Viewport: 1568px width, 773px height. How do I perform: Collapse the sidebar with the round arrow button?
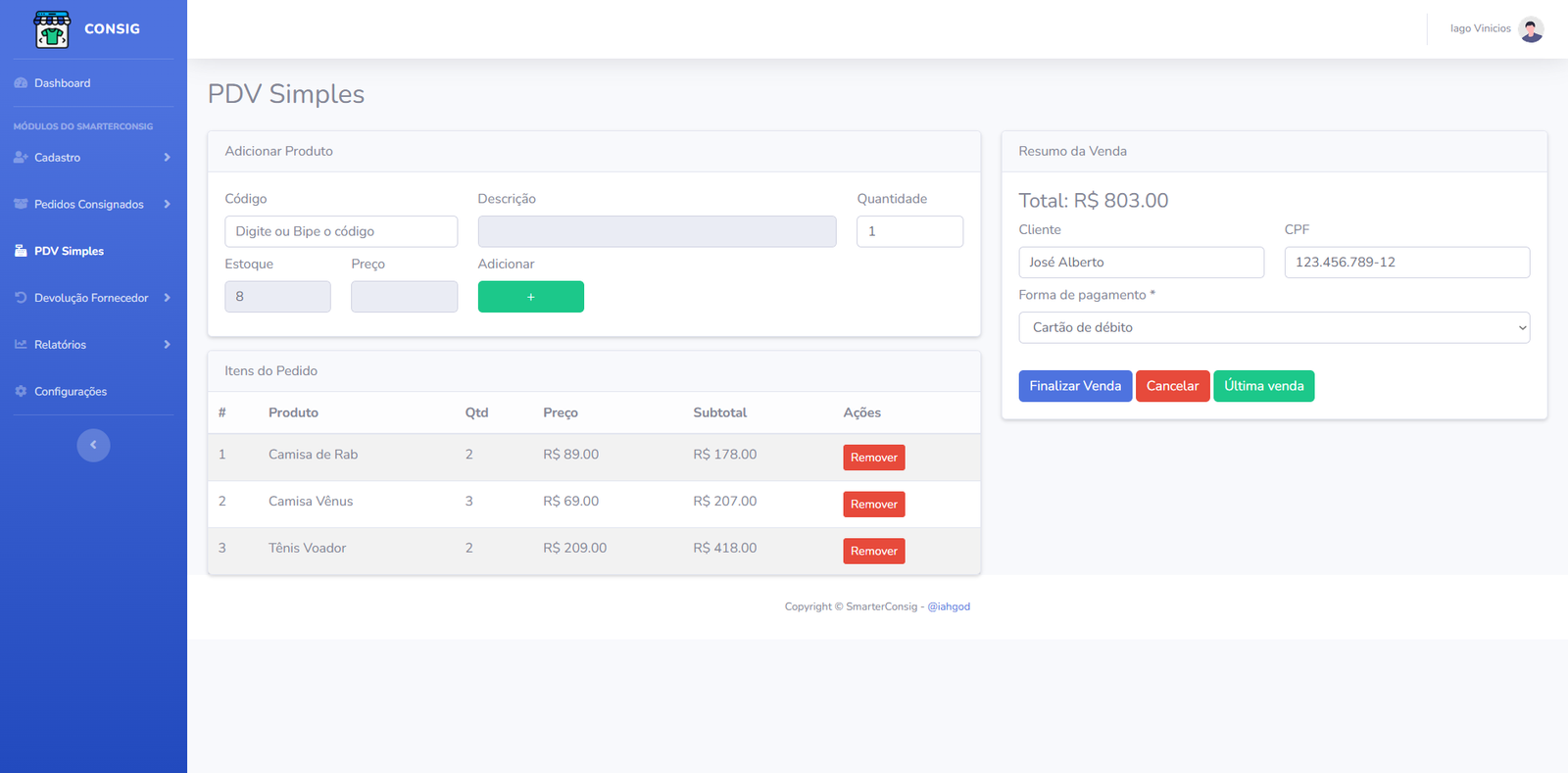93,445
